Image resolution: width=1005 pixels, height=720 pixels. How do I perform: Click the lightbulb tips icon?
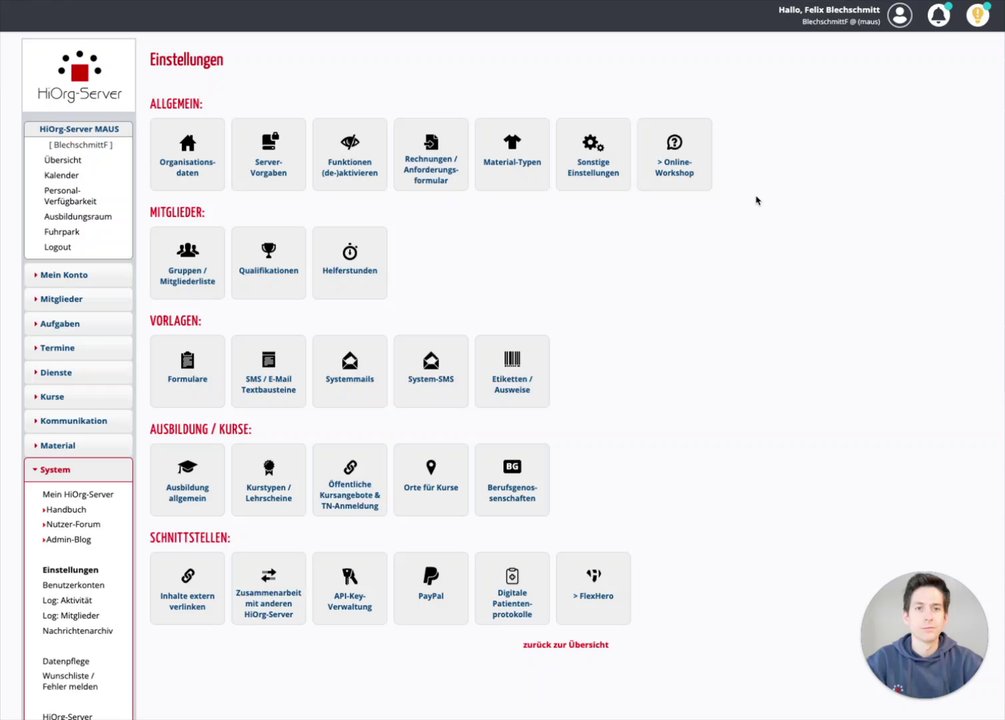(x=978, y=15)
